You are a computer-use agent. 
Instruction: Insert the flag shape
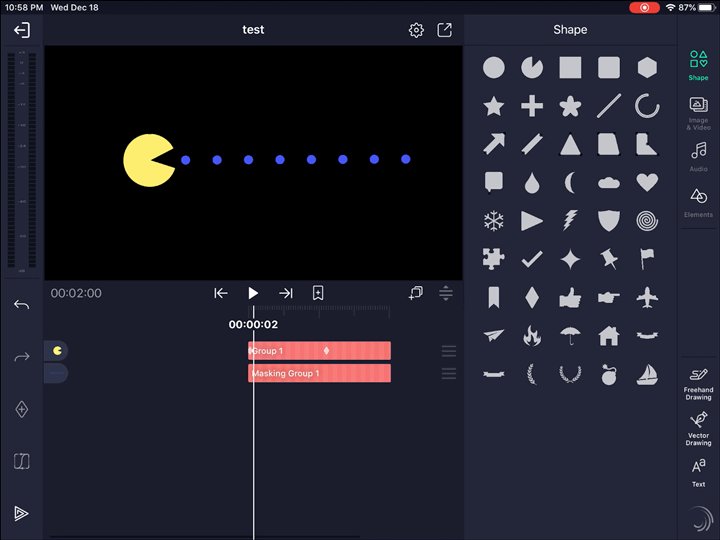[x=647, y=259]
